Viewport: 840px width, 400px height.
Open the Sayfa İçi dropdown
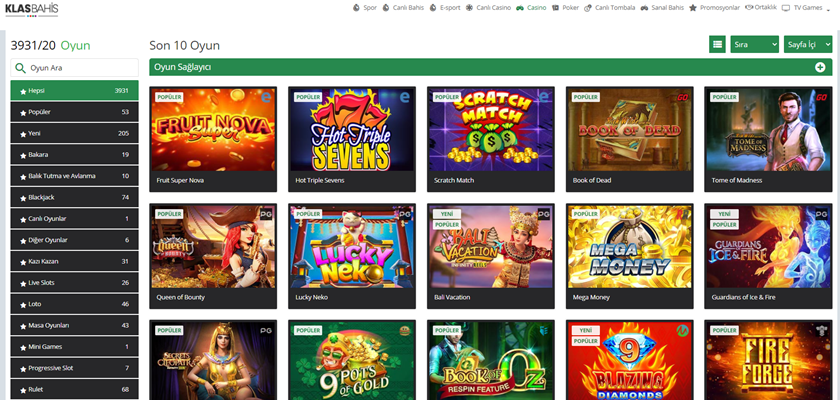click(808, 44)
